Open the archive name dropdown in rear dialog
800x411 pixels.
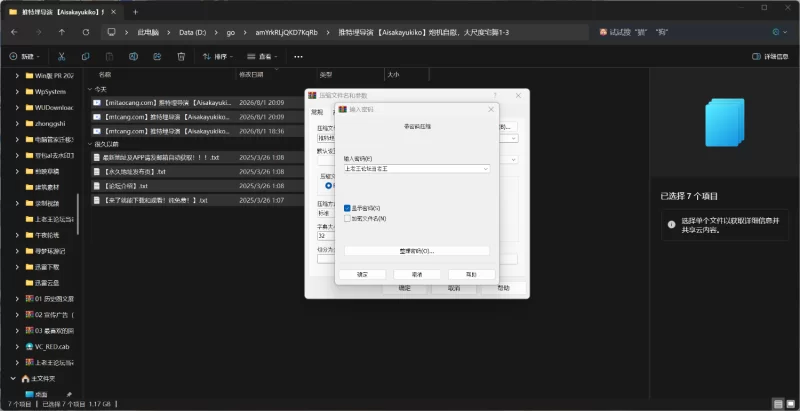[x=514, y=138]
